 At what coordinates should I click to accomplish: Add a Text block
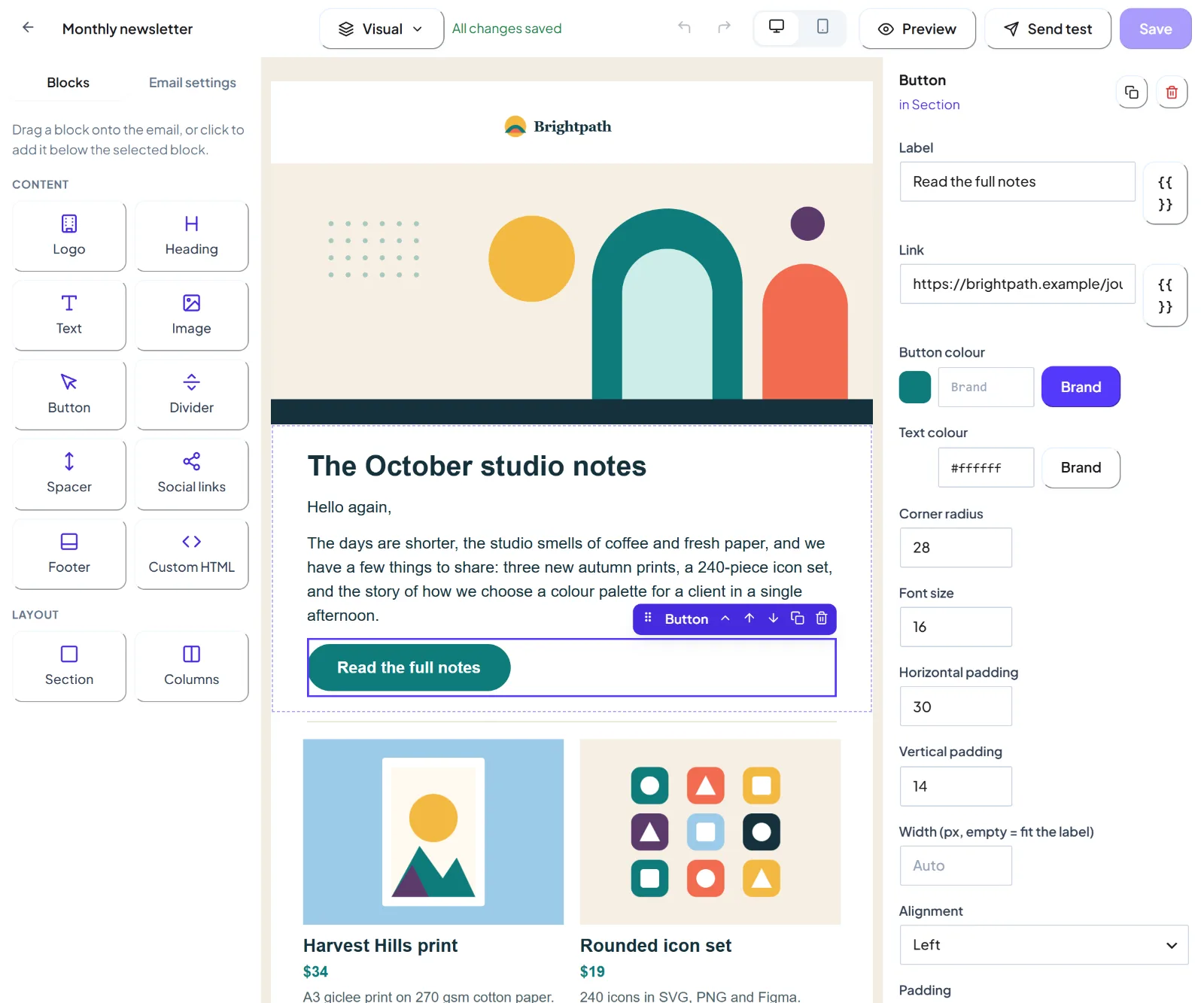69,315
